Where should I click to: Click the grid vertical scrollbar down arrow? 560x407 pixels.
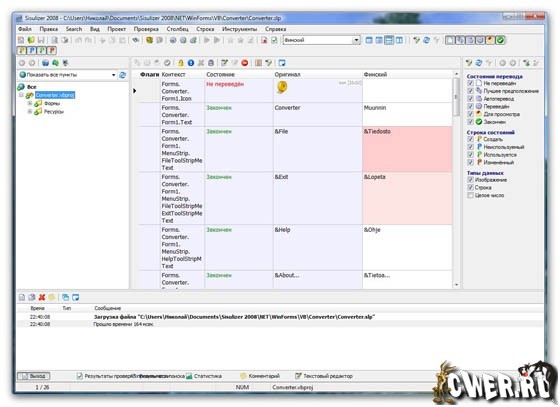[456, 285]
